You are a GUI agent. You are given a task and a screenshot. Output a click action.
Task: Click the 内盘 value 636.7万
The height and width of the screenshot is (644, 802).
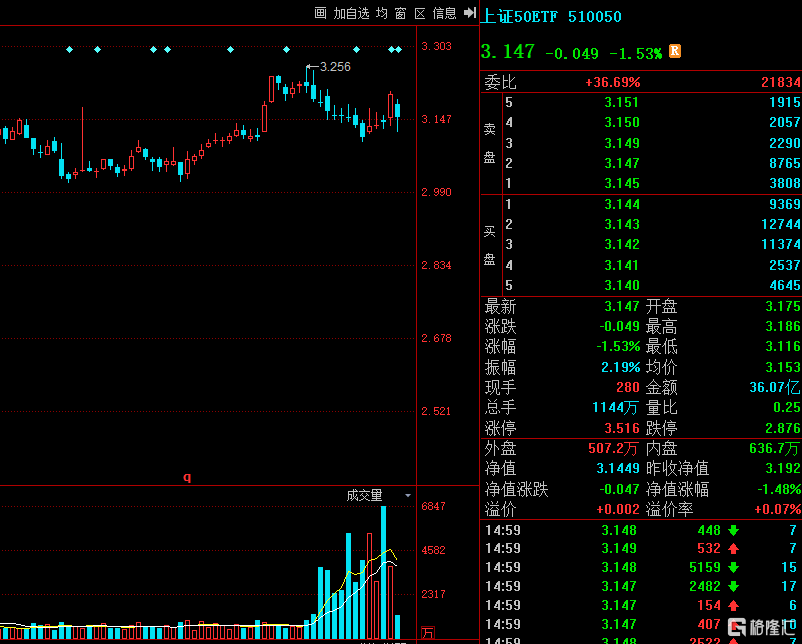tap(775, 449)
